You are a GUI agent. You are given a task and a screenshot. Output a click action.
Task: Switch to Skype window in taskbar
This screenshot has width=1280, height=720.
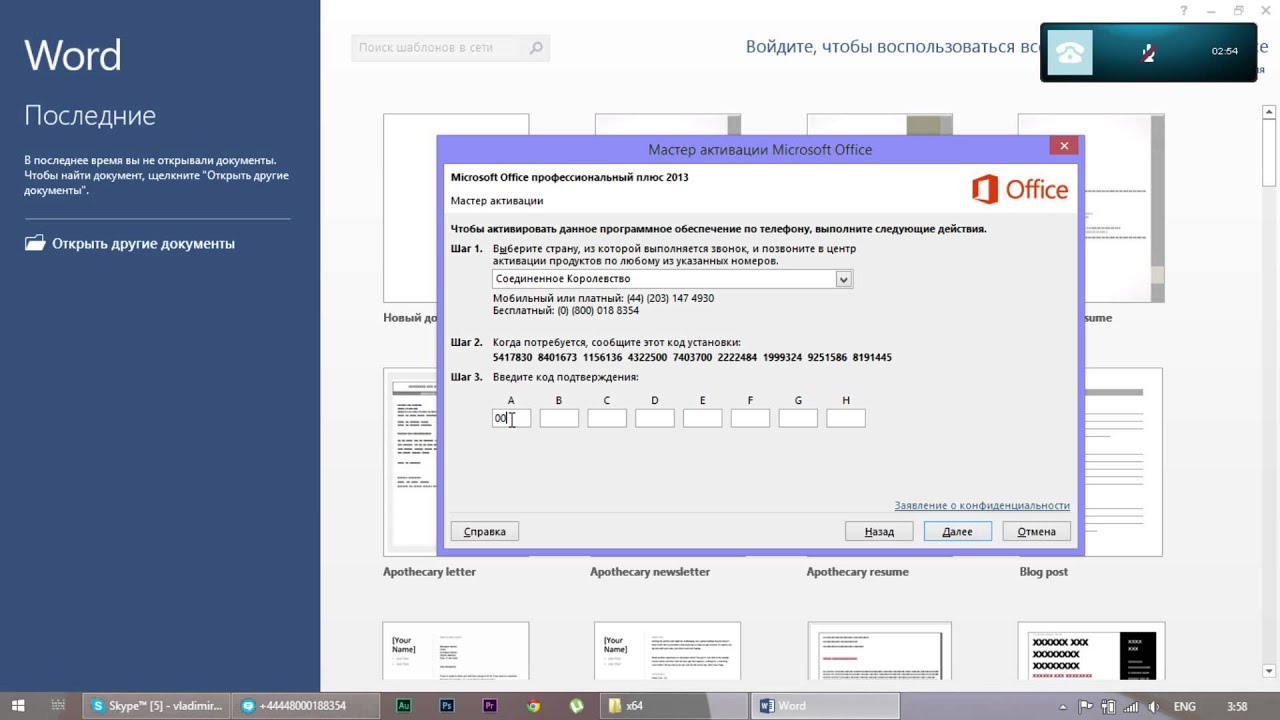[x=158, y=705]
